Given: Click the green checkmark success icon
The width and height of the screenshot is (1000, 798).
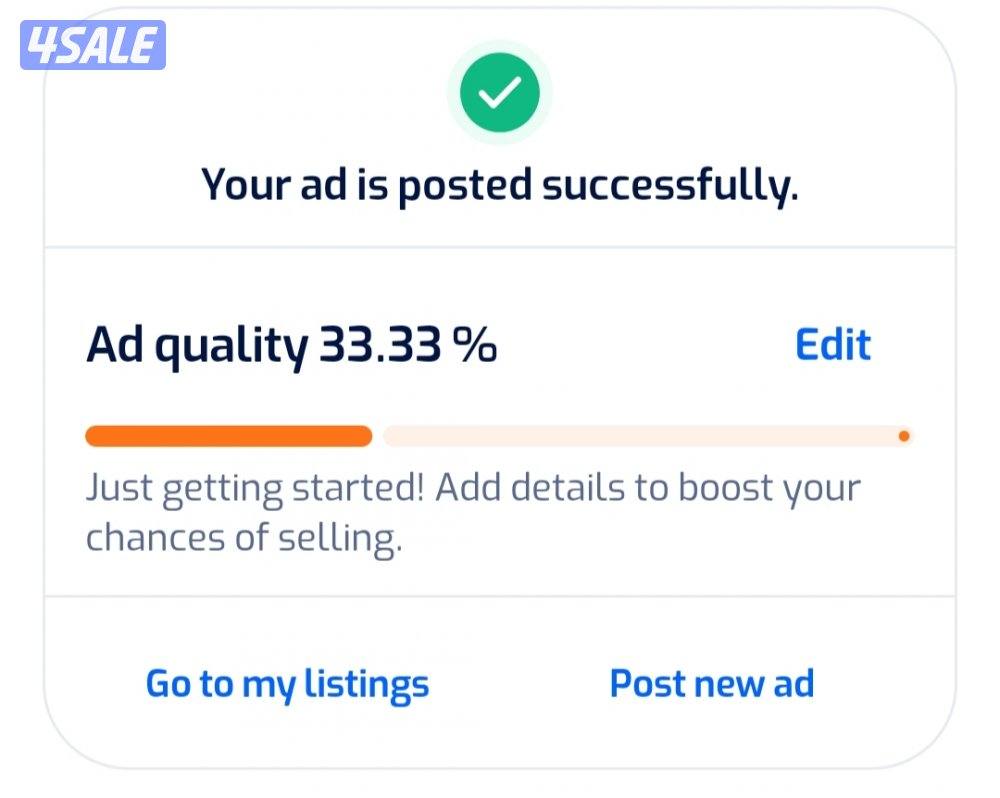Looking at the screenshot, I should click(x=499, y=93).
